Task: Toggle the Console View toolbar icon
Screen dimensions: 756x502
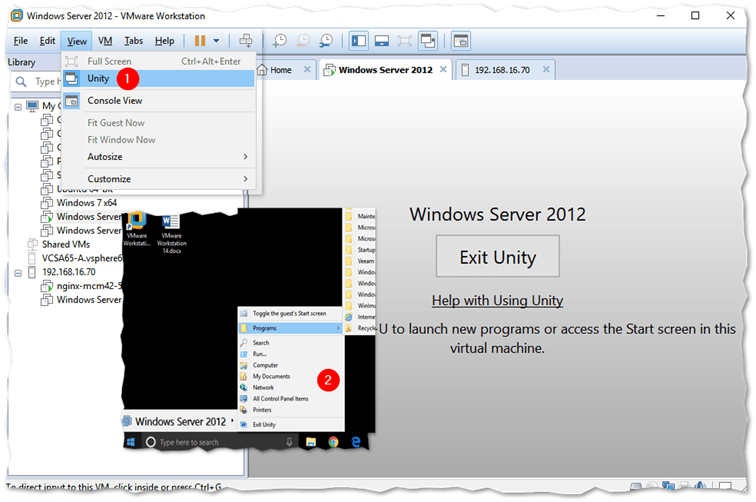Action: point(461,41)
